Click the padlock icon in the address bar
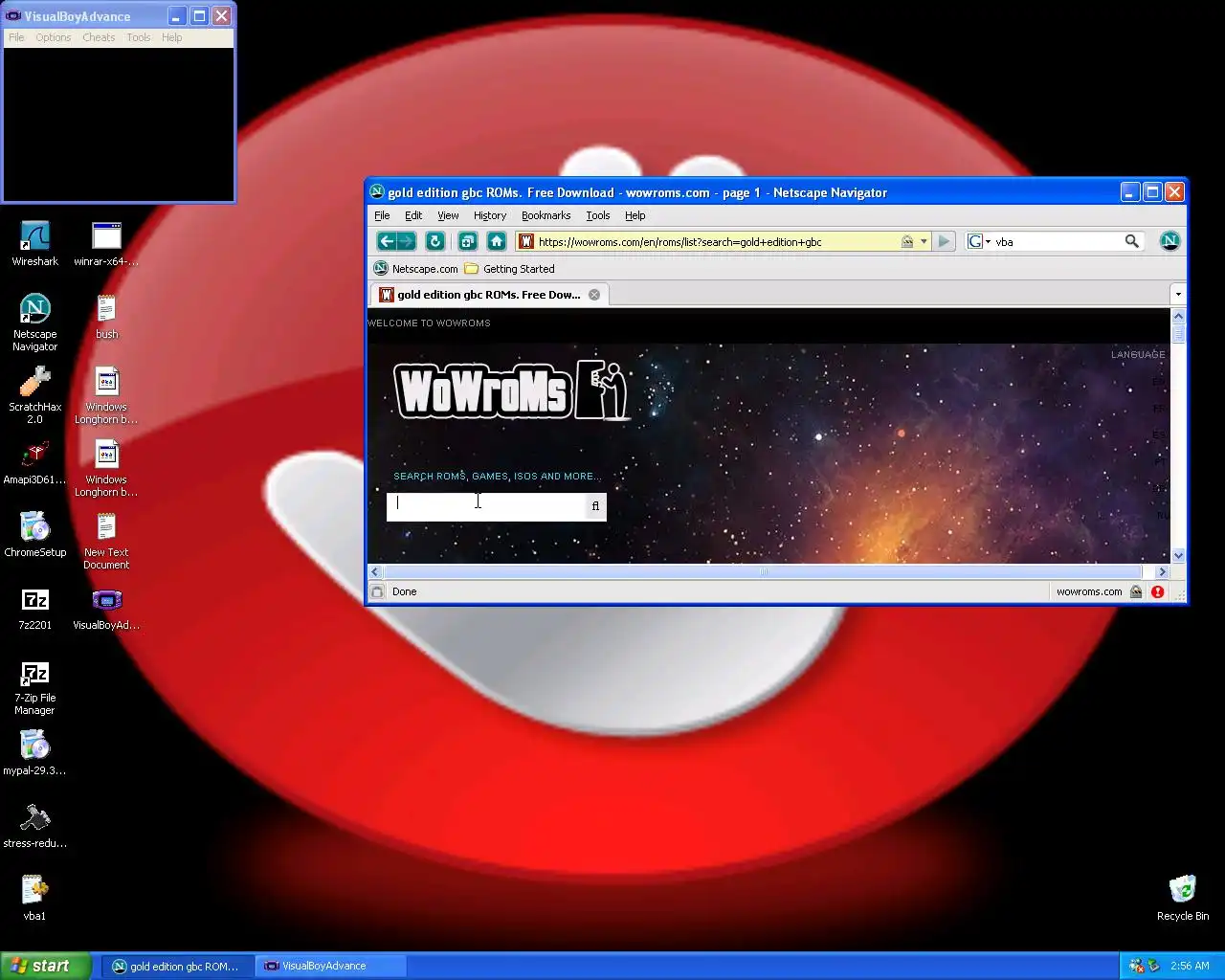 coord(906,241)
